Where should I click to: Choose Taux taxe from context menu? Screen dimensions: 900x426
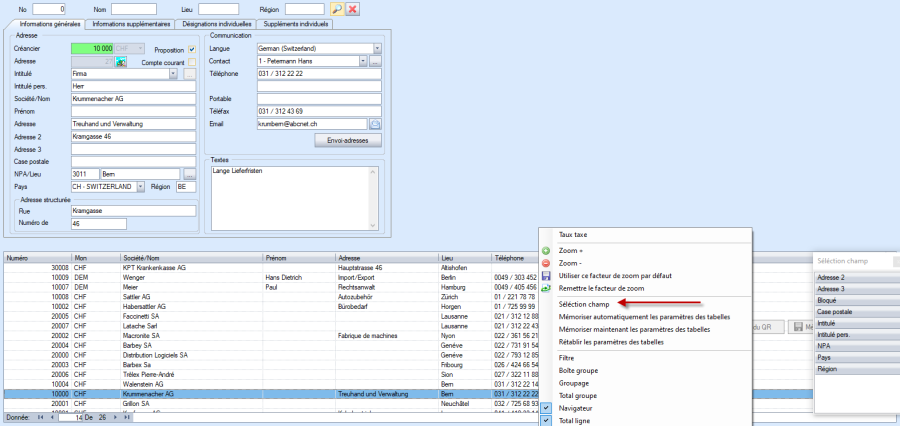573,235
